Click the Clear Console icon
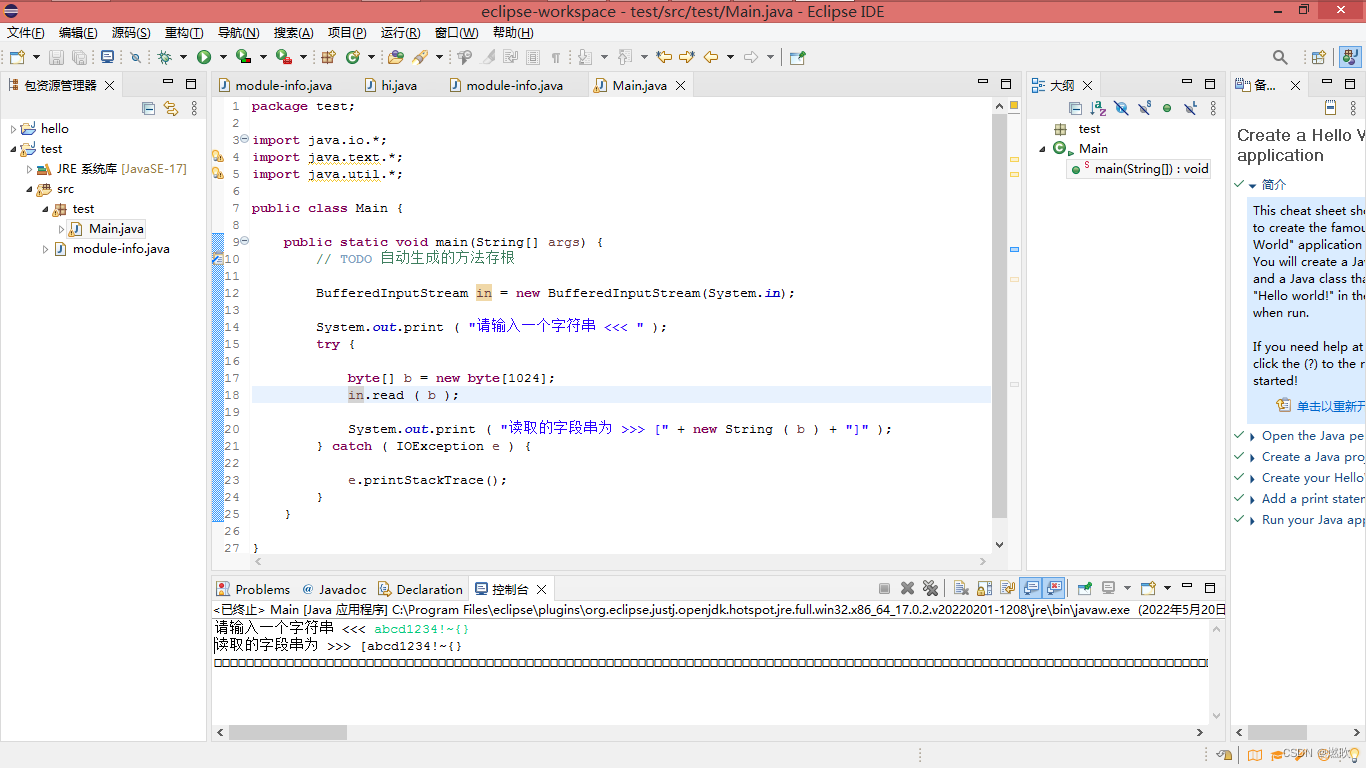Viewport: 1366px width, 768px height. click(x=961, y=588)
